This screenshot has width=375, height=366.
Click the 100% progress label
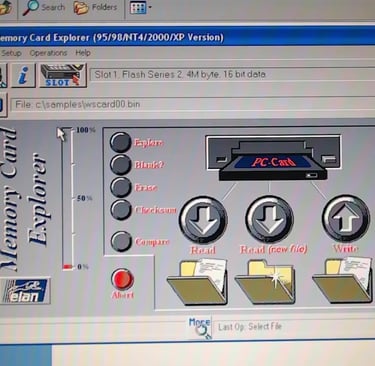[x=86, y=130]
